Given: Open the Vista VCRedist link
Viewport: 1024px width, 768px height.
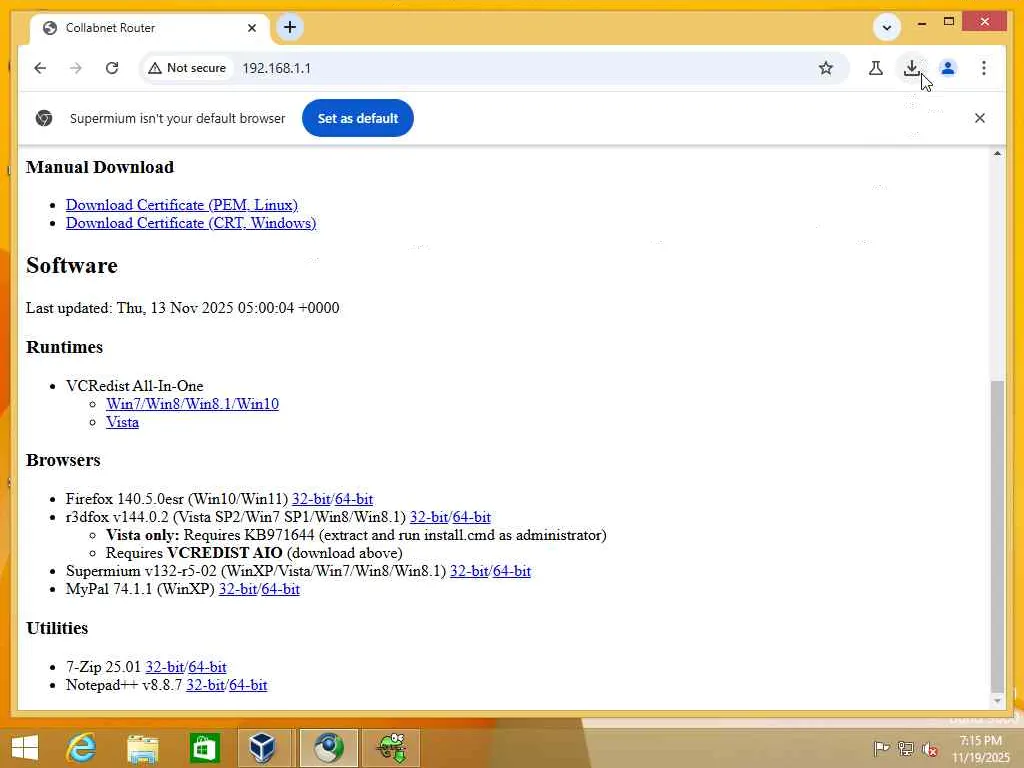Looking at the screenshot, I should pos(122,423).
